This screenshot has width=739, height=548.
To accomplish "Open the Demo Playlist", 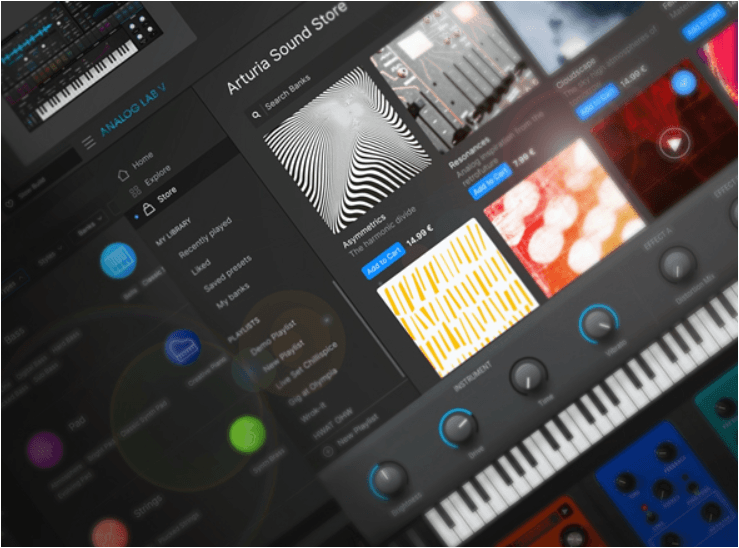I will click(x=273, y=337).
